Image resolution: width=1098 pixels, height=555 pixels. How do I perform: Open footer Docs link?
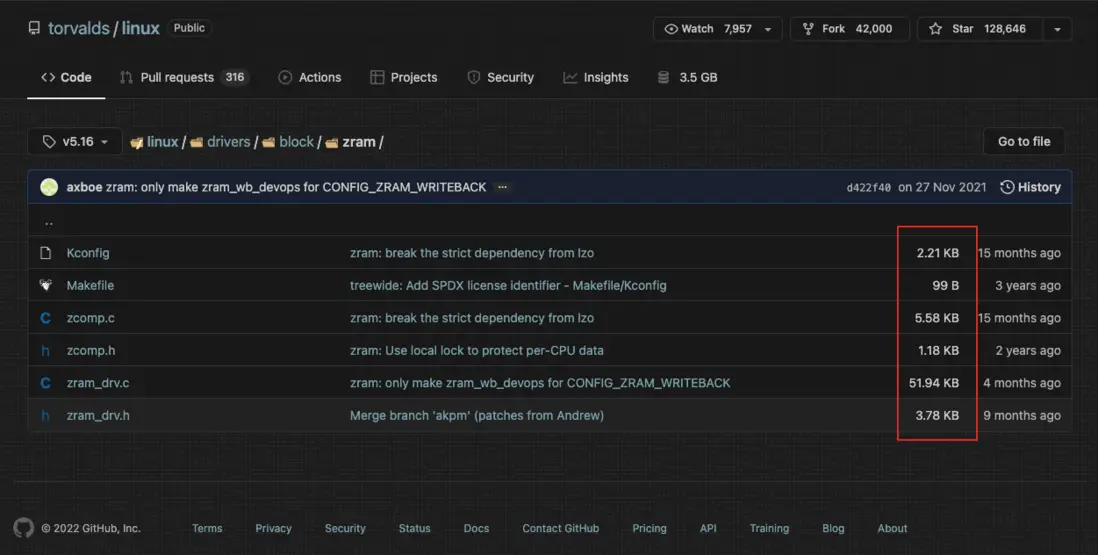[476, 528]
